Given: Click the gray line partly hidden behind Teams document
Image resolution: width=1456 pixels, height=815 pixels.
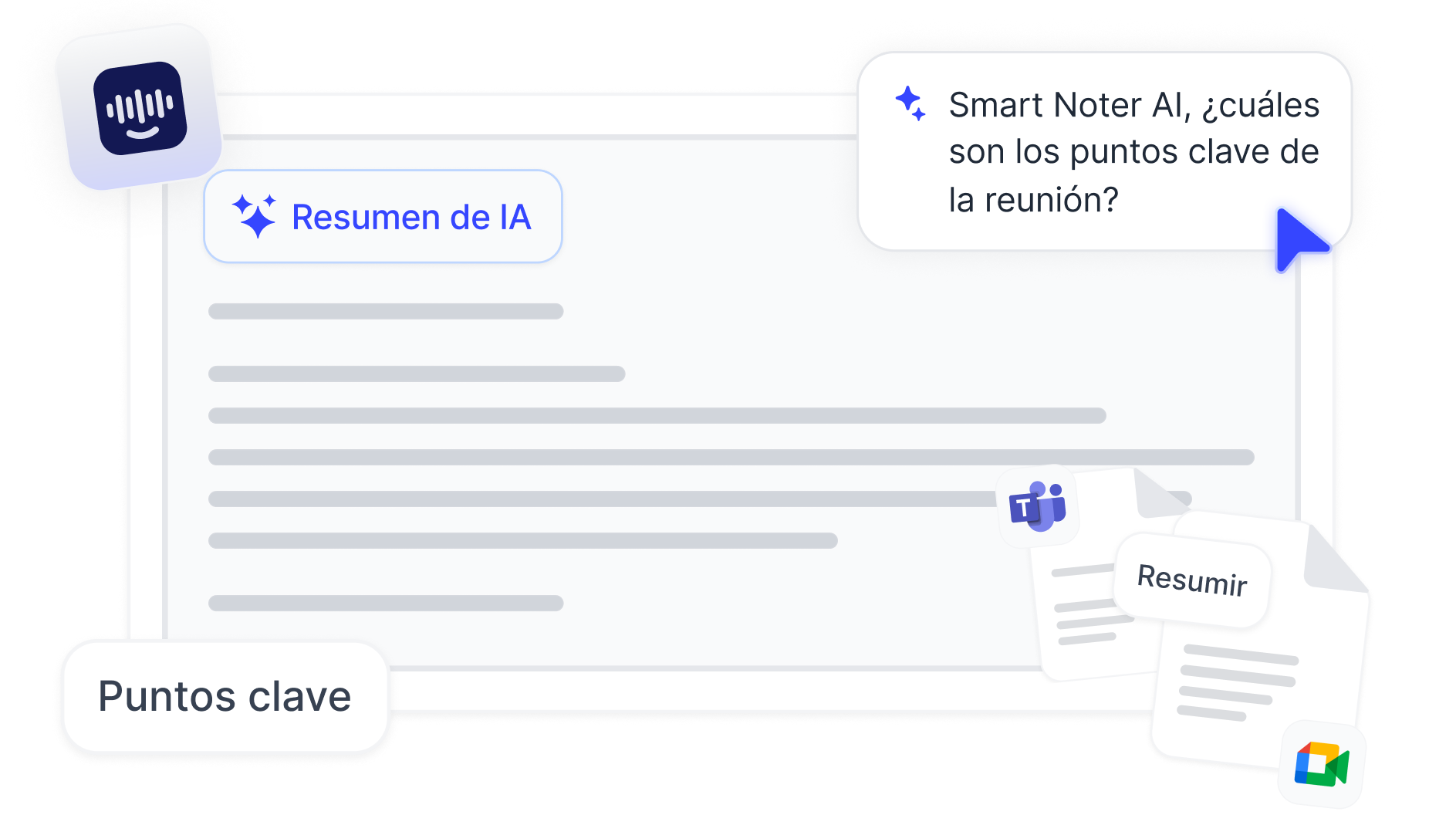Looking at the screenshot, I should 602,499.
